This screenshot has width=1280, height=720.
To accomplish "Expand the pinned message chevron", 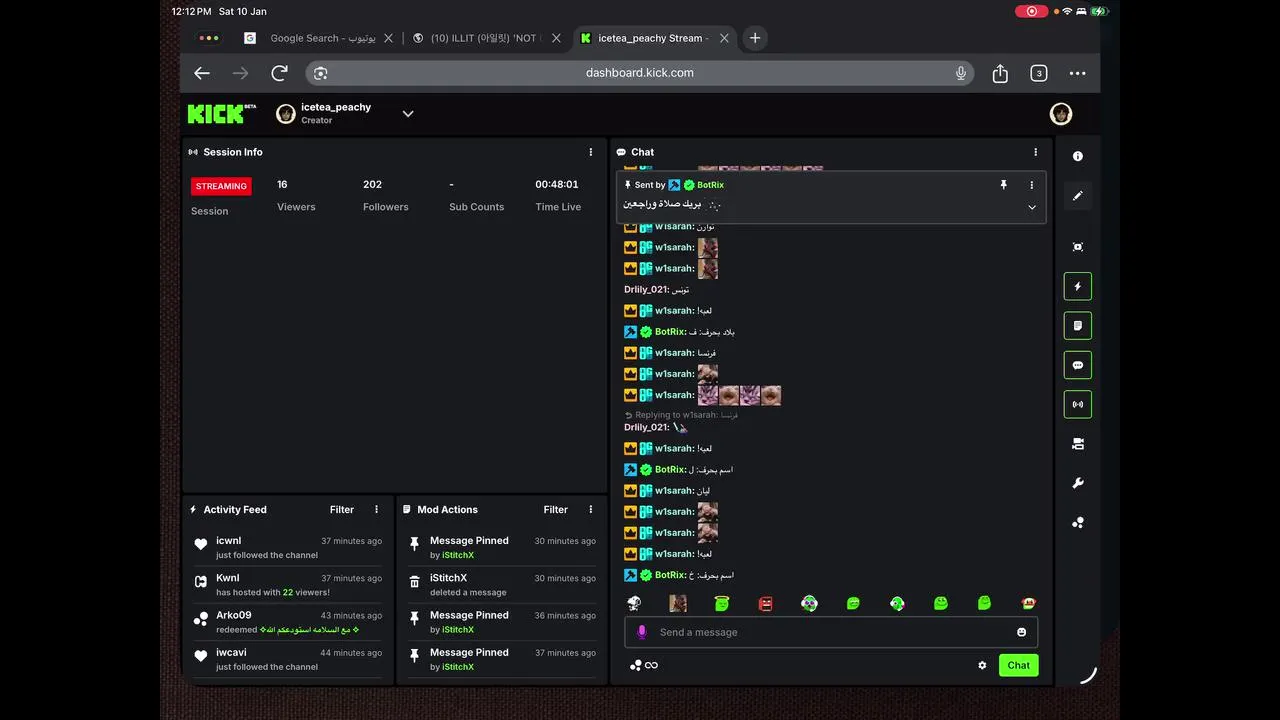I will [x=1032, y=207].
